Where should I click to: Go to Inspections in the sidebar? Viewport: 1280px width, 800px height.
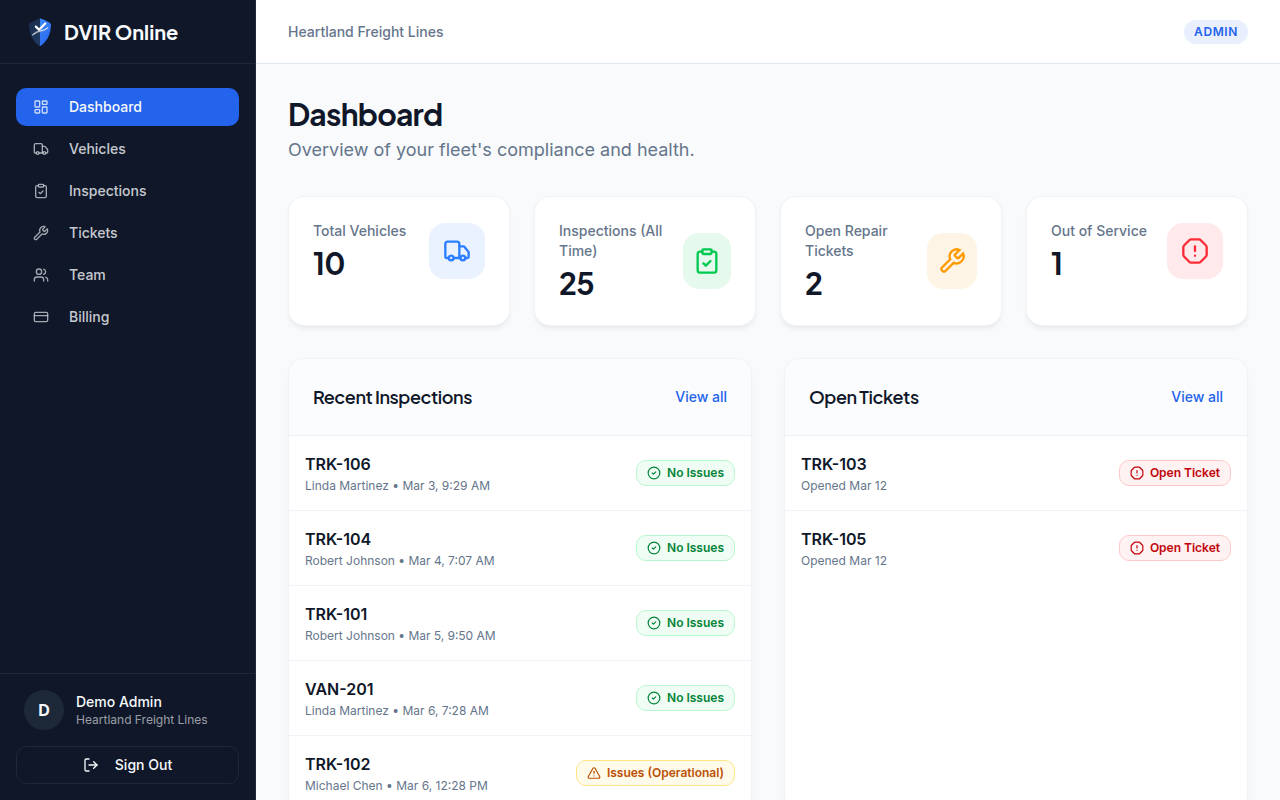coord(107,191)
